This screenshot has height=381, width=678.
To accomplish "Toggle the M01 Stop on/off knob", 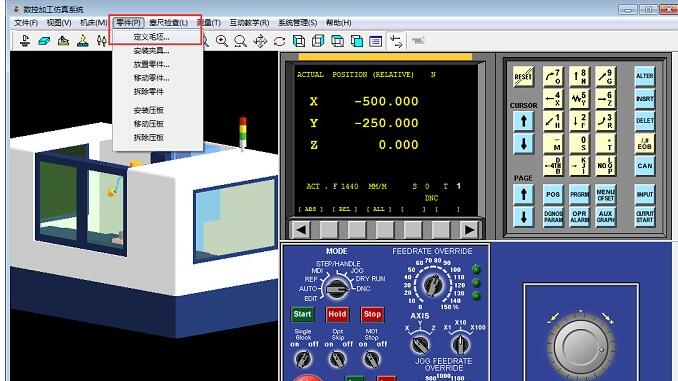I will [x=371, y=359].
